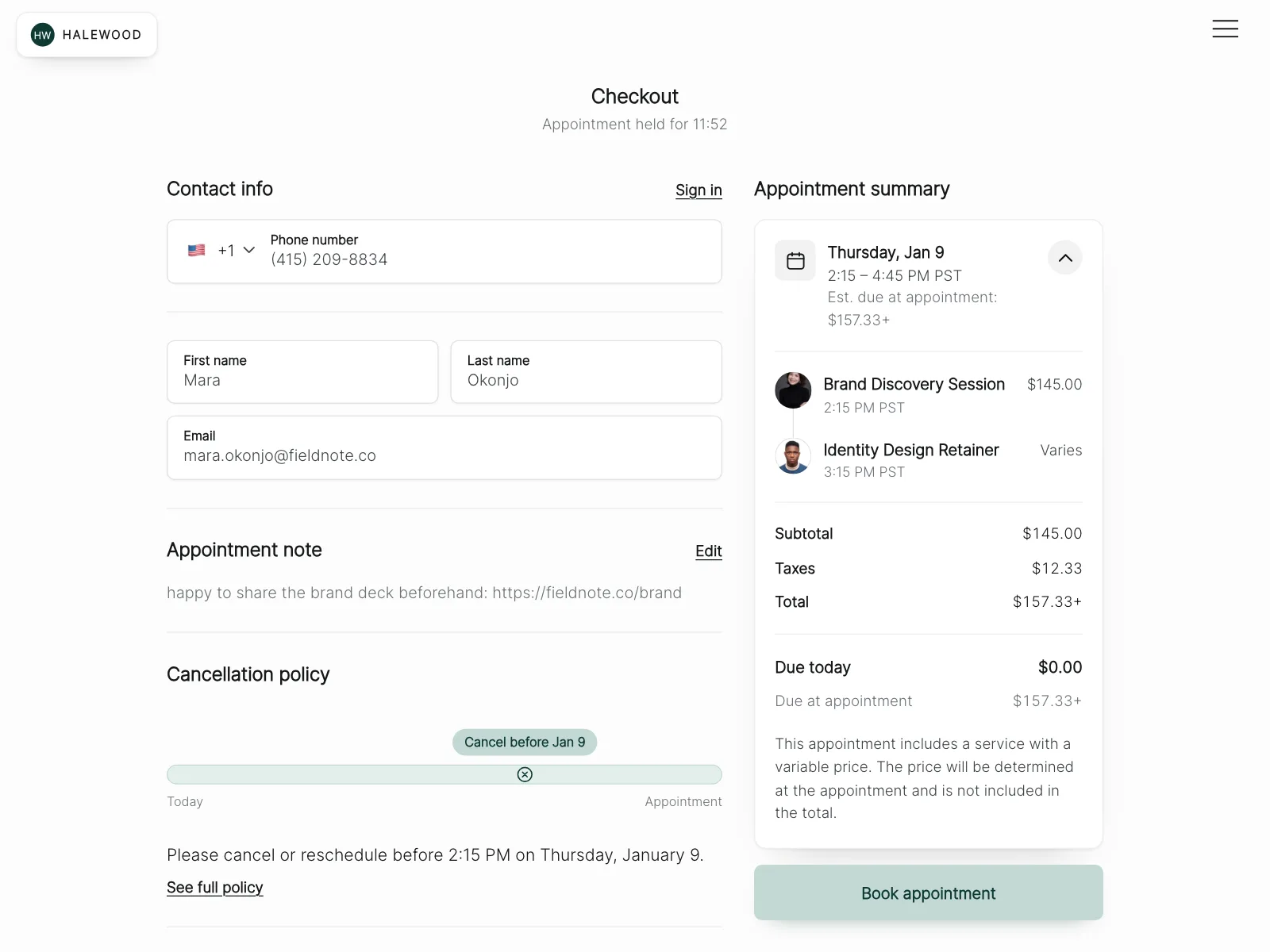The width and height of the screenshot is (1270, 952).
Task: Click the cancellation policy progress bar
Action: point(444,774)
